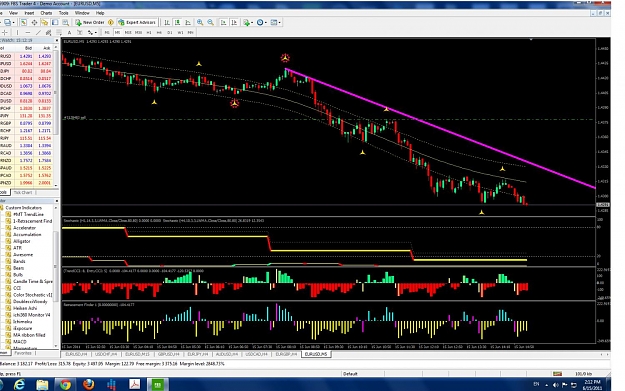
Task: Switch to the EURUSD,H4 chart tab
Action: click(77, 354)
